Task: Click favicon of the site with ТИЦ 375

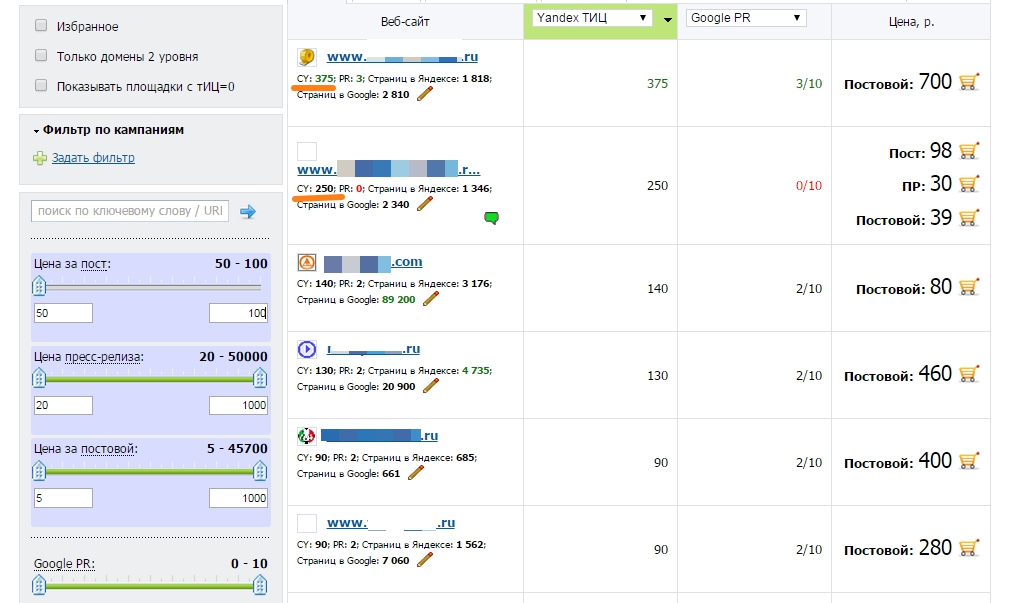Action: [307, 57]
